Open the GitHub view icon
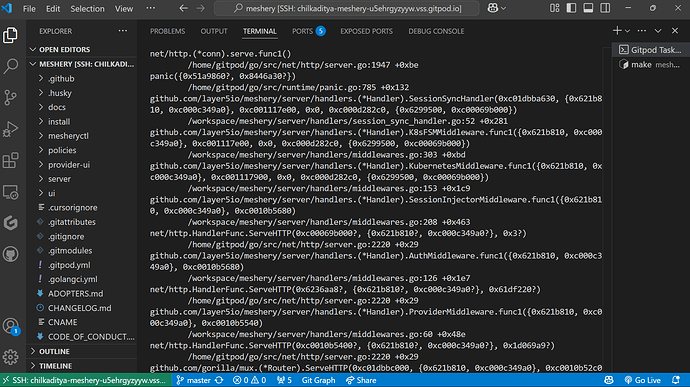Viewport: 690px width, 387px height. [x=11, y=254]
